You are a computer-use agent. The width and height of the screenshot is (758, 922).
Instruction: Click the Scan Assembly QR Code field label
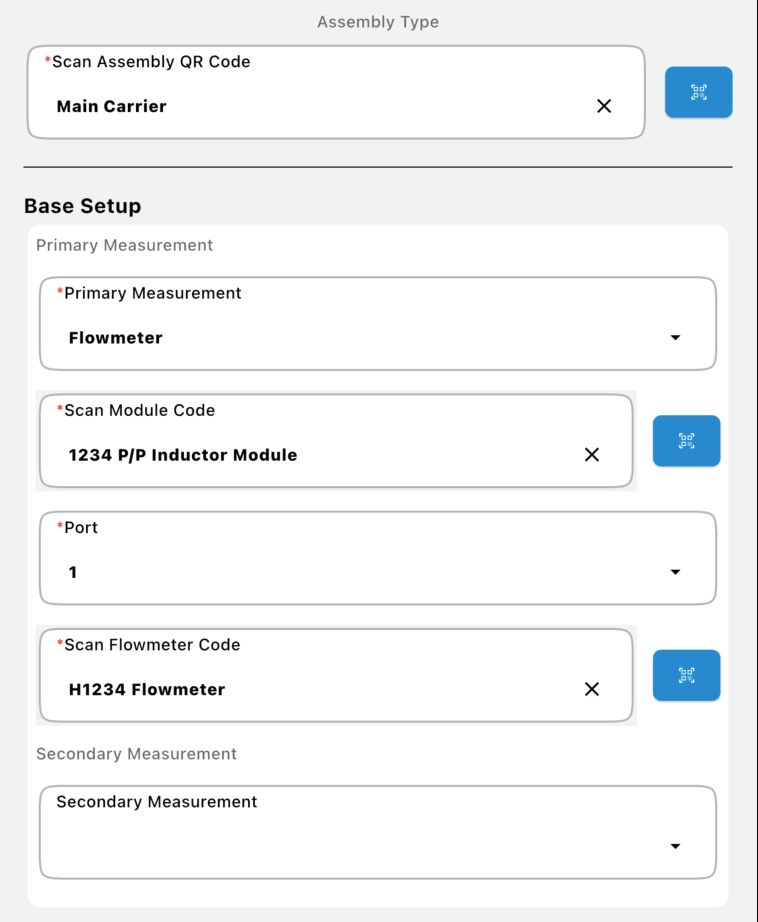pyautogui.click(x=151, y=62)
